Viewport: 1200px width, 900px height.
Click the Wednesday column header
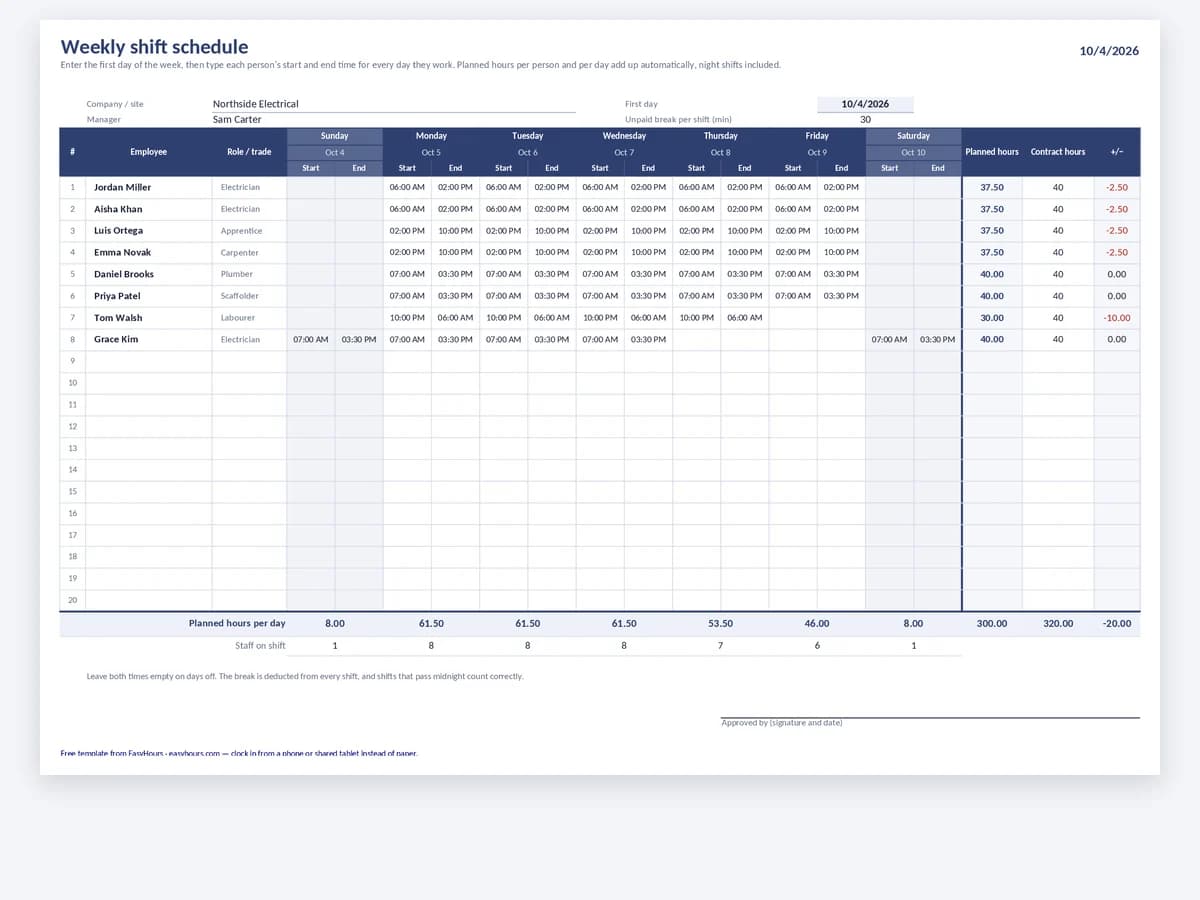point(624,136)
